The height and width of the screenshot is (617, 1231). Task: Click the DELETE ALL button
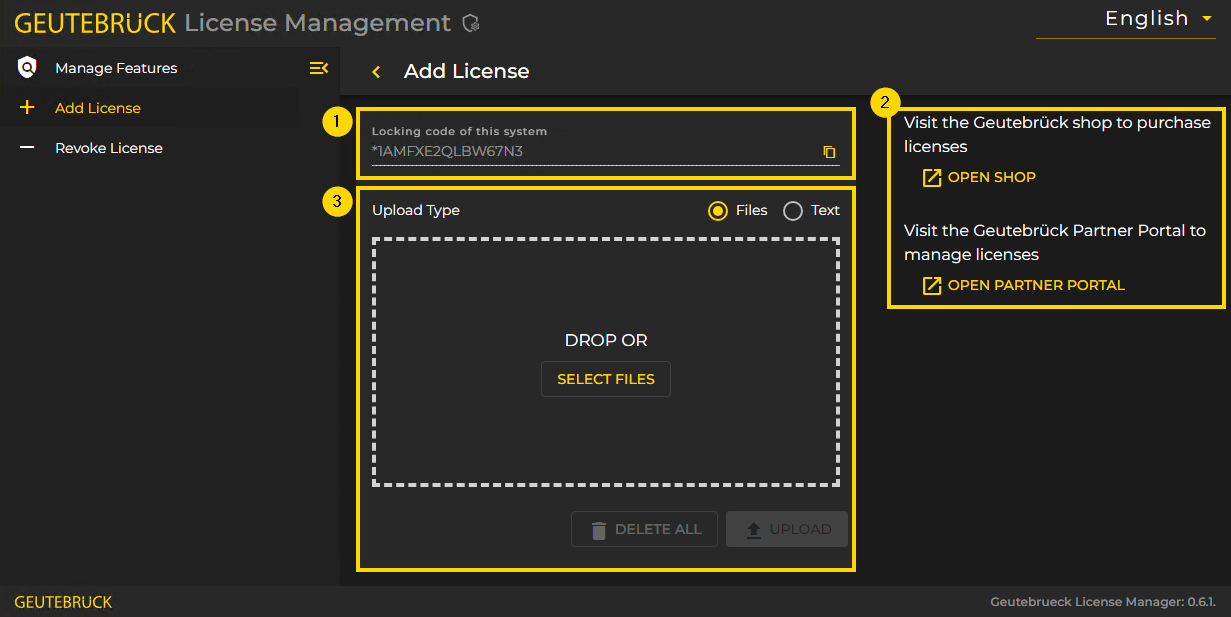click(644, 529)
